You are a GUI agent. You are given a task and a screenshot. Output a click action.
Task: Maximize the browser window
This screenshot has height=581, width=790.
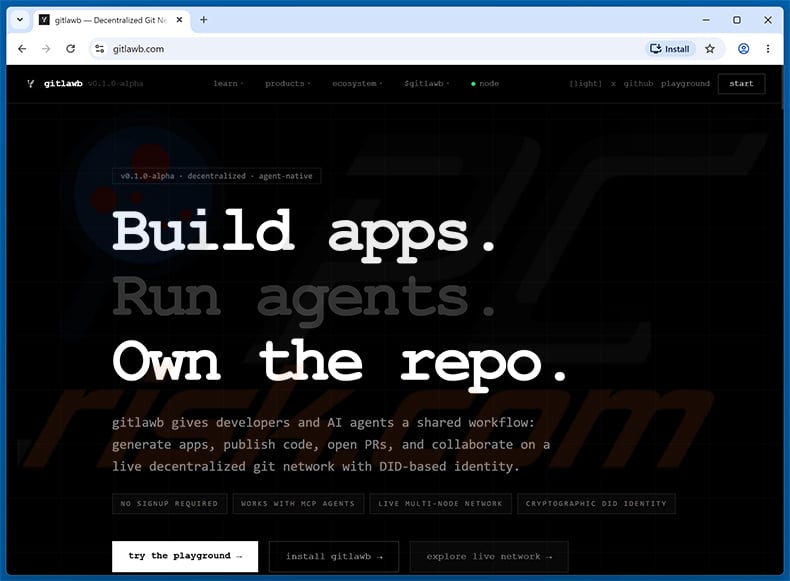click(737, 20)
